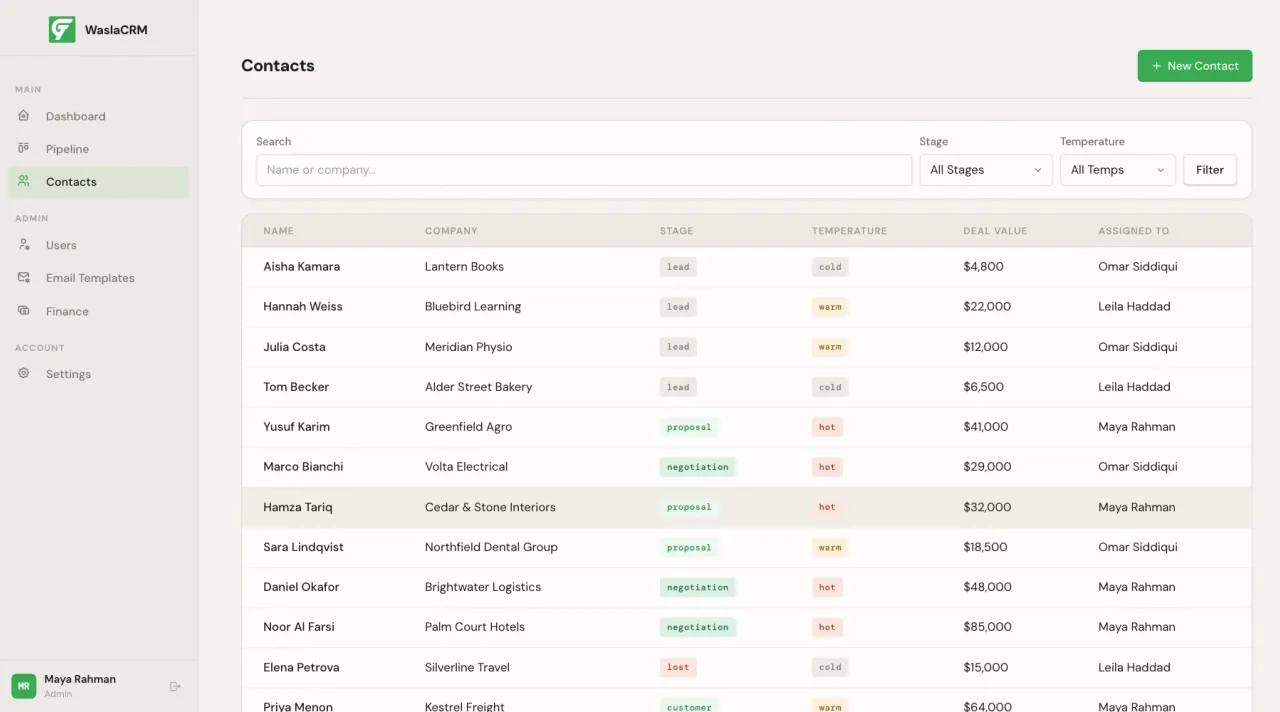Viewport: 1280px width, 712px height.
Task: Open contact Noor Al Farsi
Action: pyautogui.click(x=299, y=627)
